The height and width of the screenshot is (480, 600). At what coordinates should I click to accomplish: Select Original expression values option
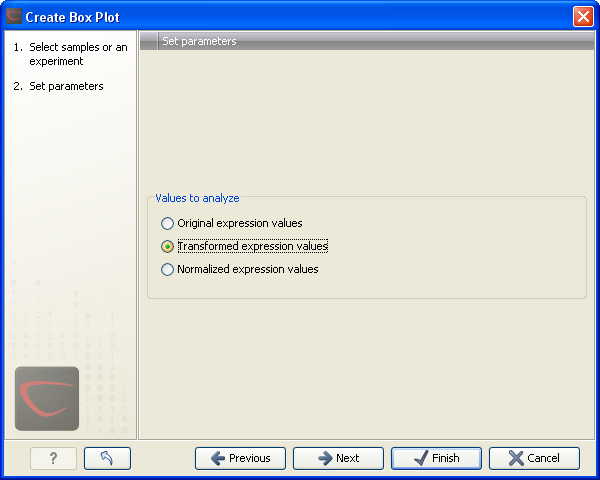click(x=167, y=223)
